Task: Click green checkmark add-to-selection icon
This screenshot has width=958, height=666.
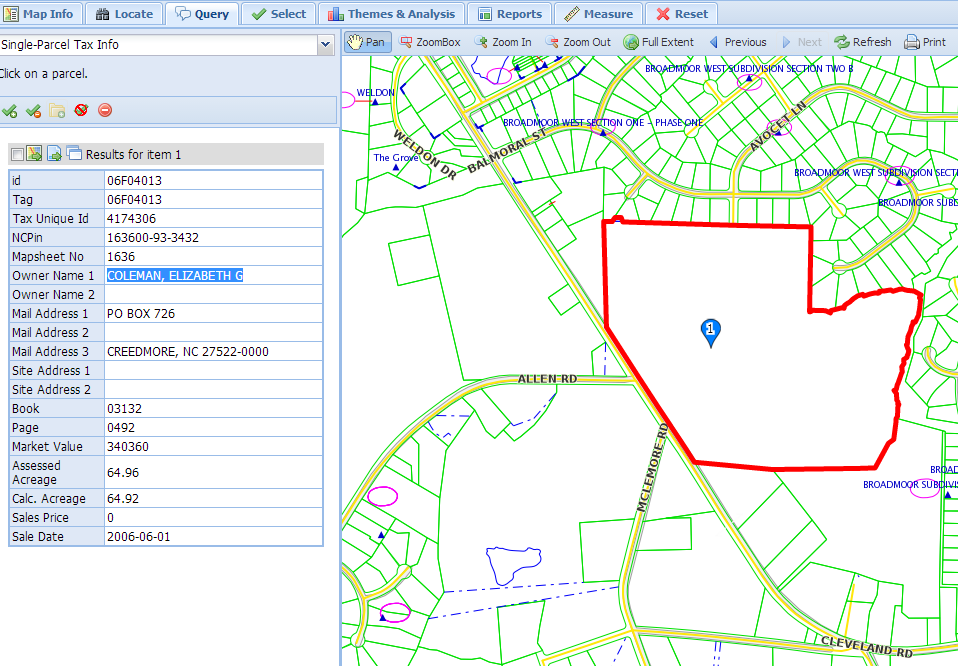Action: tap(10, 111)
